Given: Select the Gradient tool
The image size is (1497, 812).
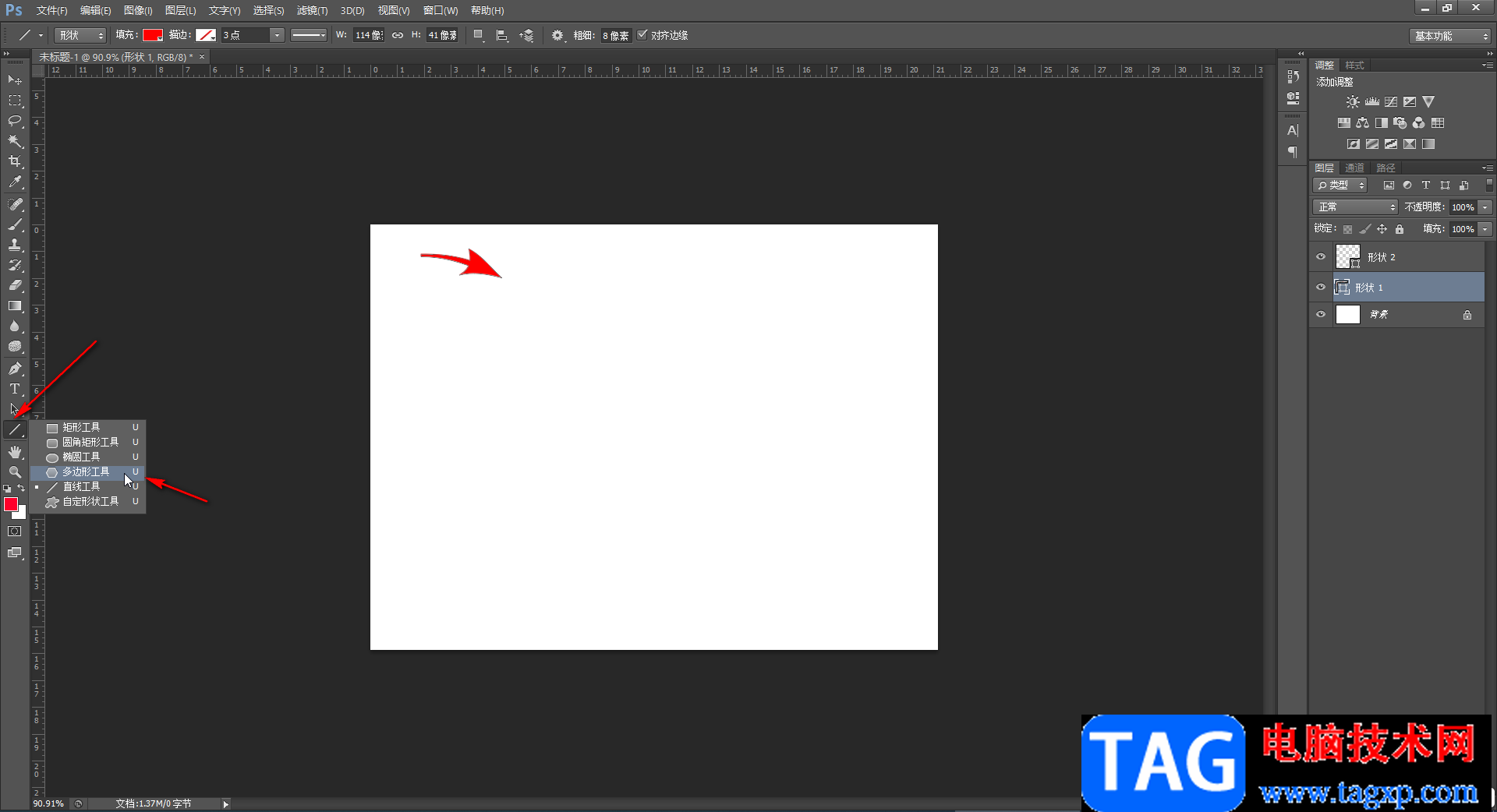Looking at the screenshot, I should coord(15,305).
